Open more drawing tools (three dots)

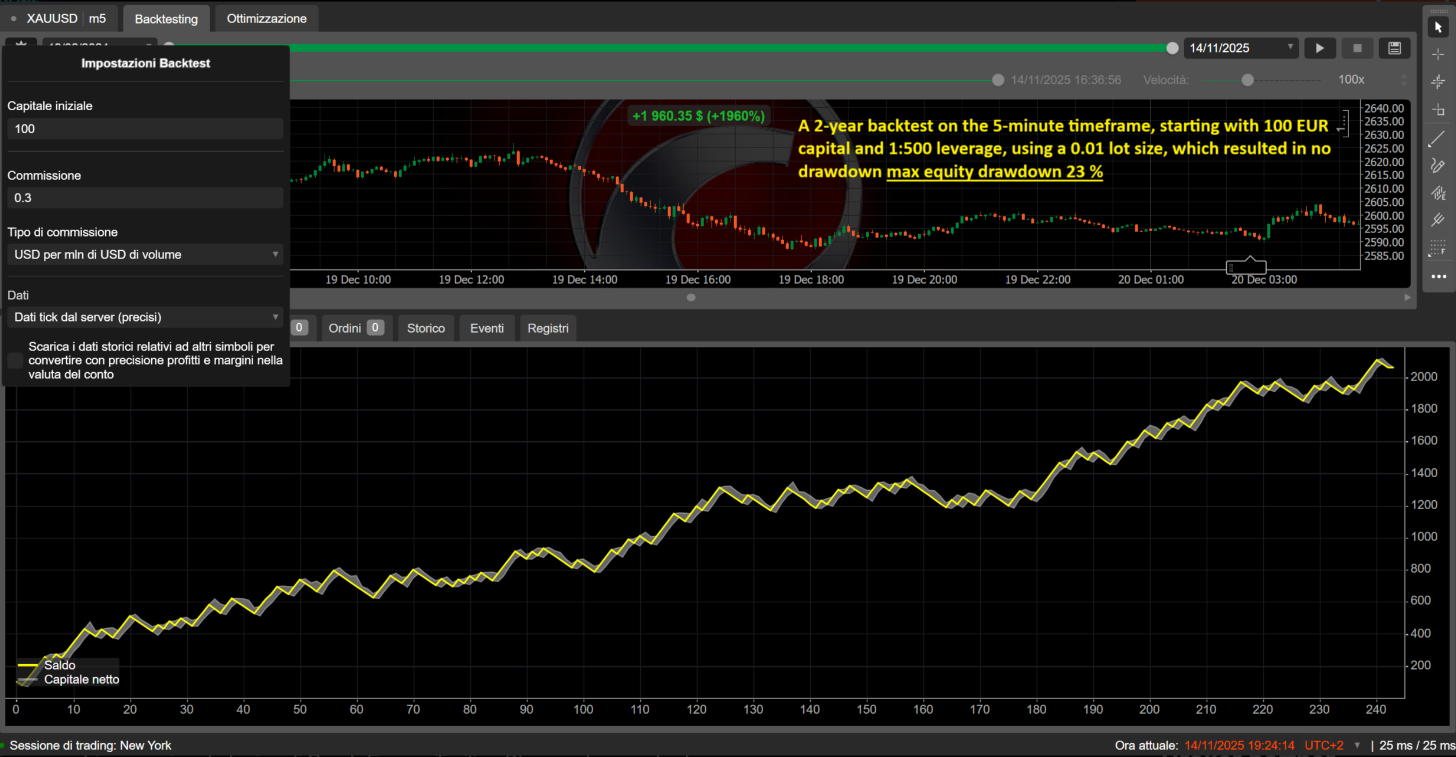point(1438,276)
